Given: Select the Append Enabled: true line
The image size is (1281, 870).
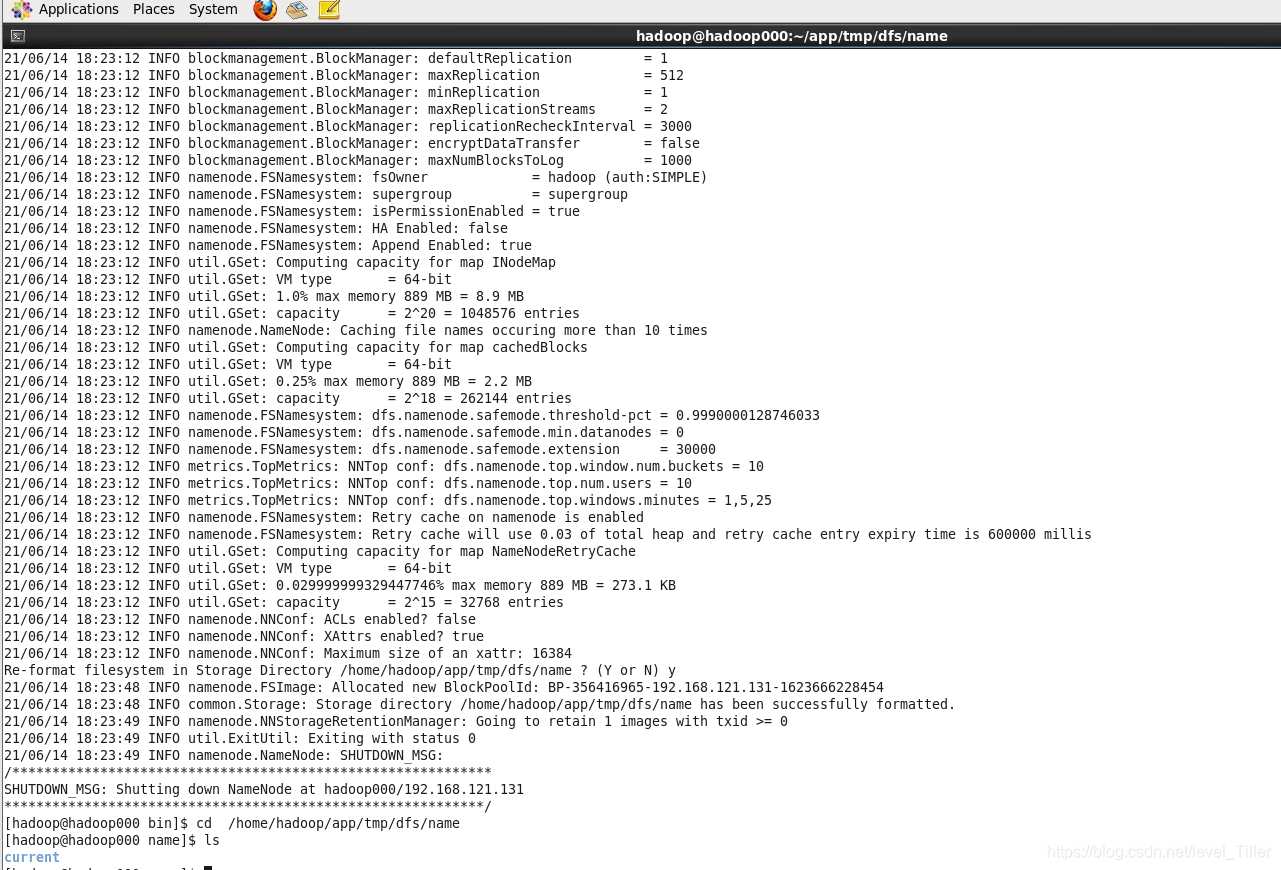Looking at the screenshot, I should tap(268, 245).
